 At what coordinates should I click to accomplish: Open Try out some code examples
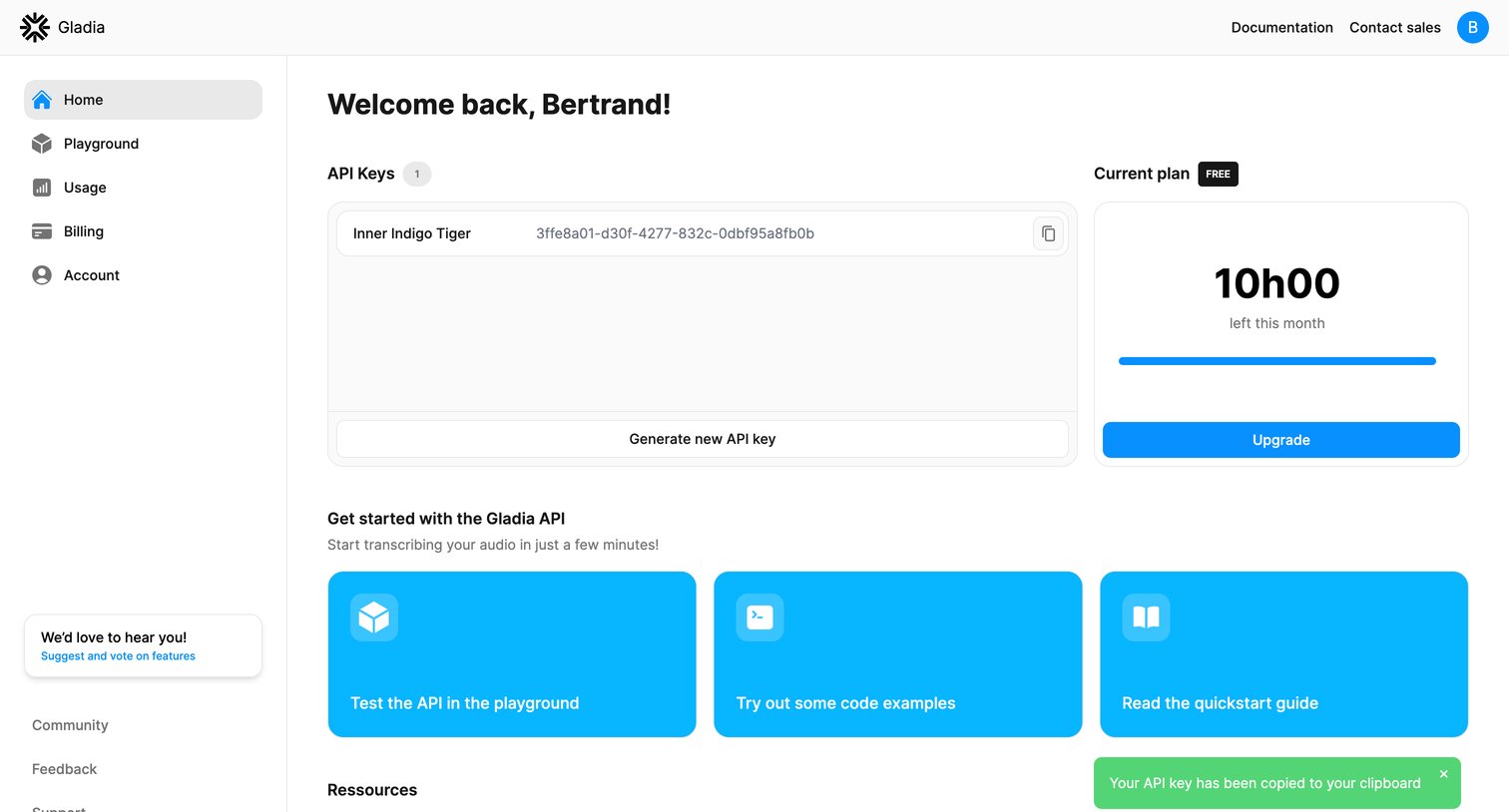pos(898,654)
